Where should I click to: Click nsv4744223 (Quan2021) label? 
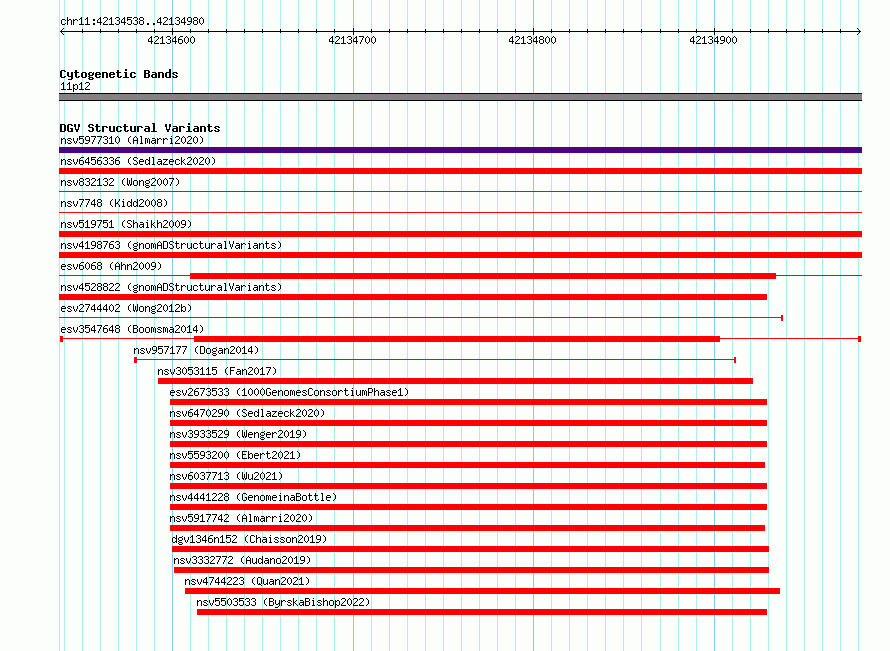pyautogui.click(x=247, y=581)
